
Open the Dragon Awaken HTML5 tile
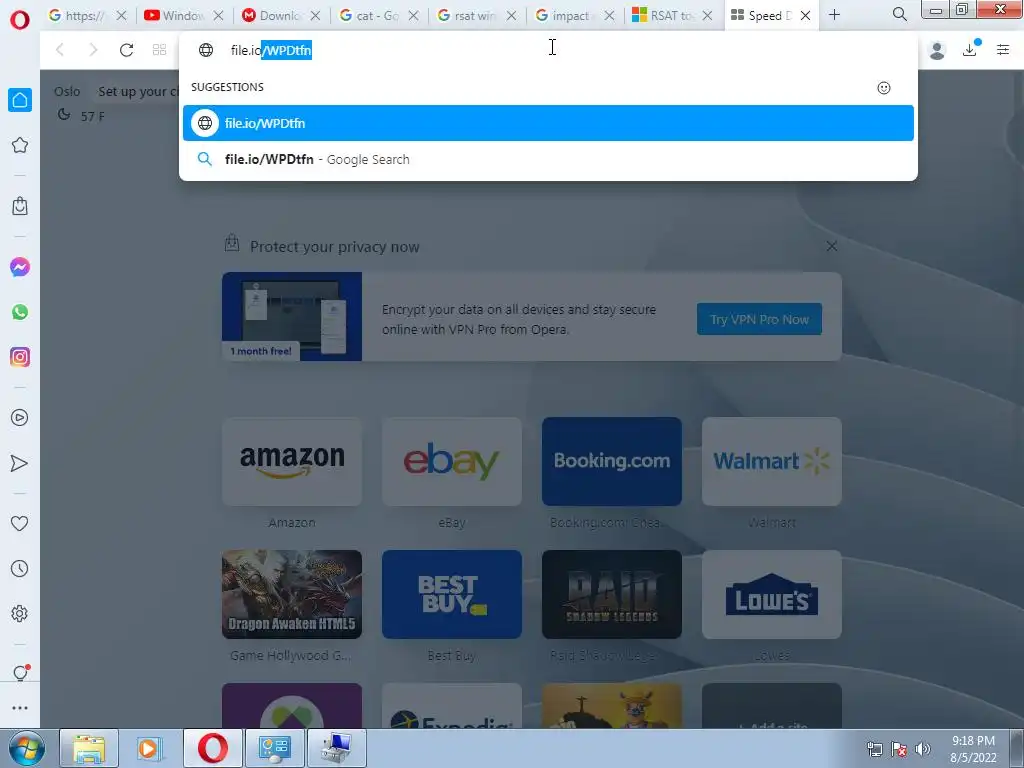coord(292,594)
